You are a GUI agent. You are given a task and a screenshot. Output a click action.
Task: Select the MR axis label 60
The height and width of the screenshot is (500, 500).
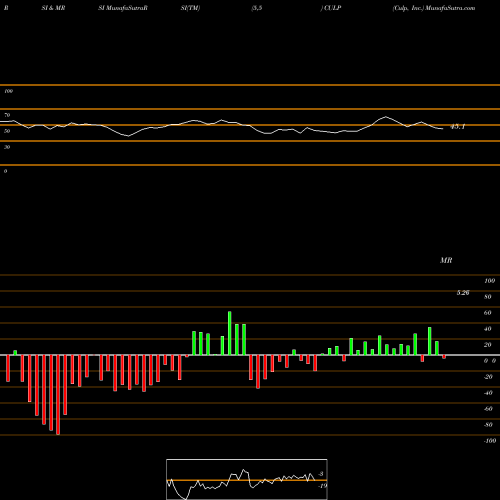pos(488,313)
